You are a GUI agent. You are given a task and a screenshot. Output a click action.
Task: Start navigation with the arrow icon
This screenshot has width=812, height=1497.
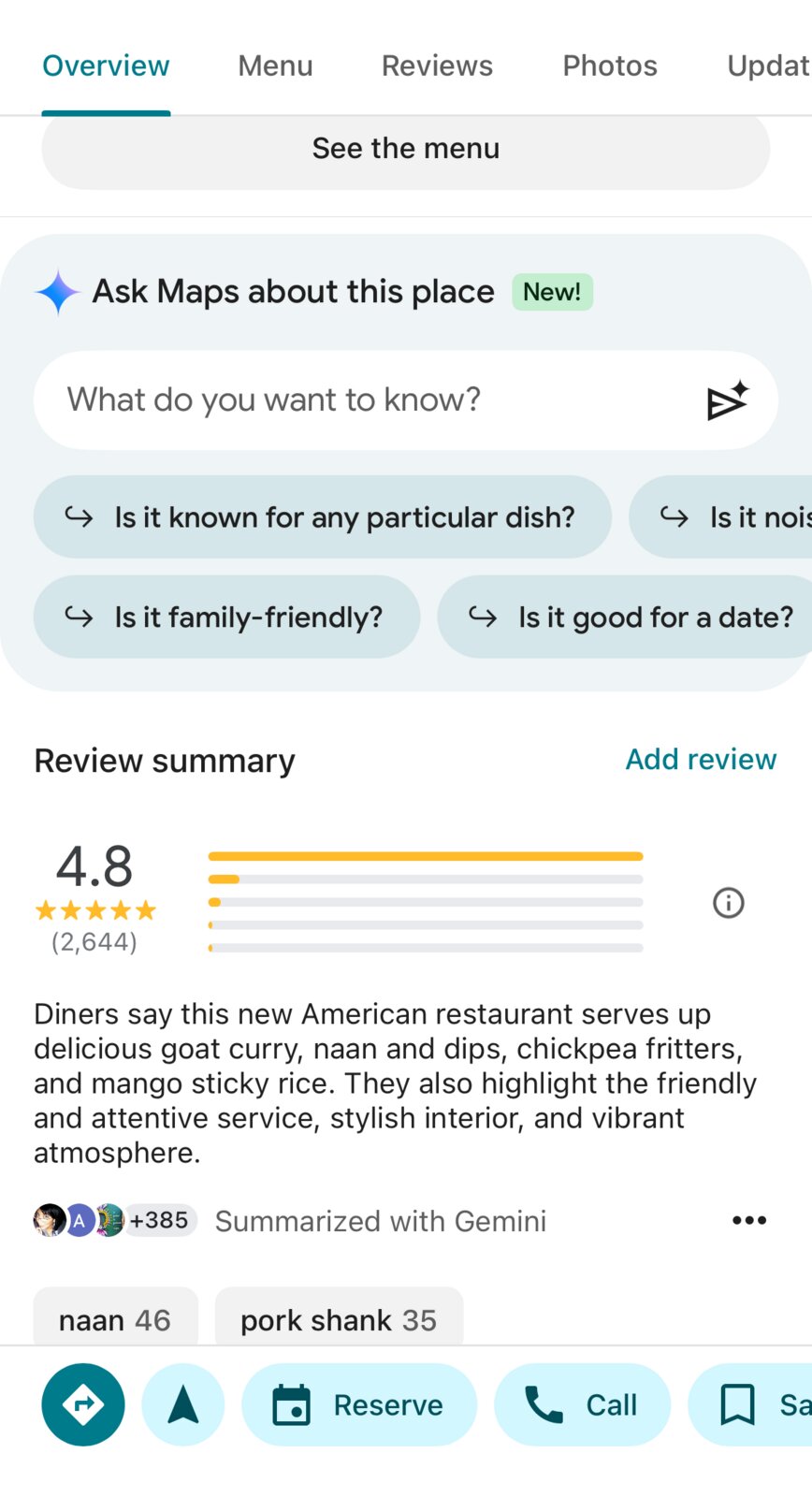183,1404
